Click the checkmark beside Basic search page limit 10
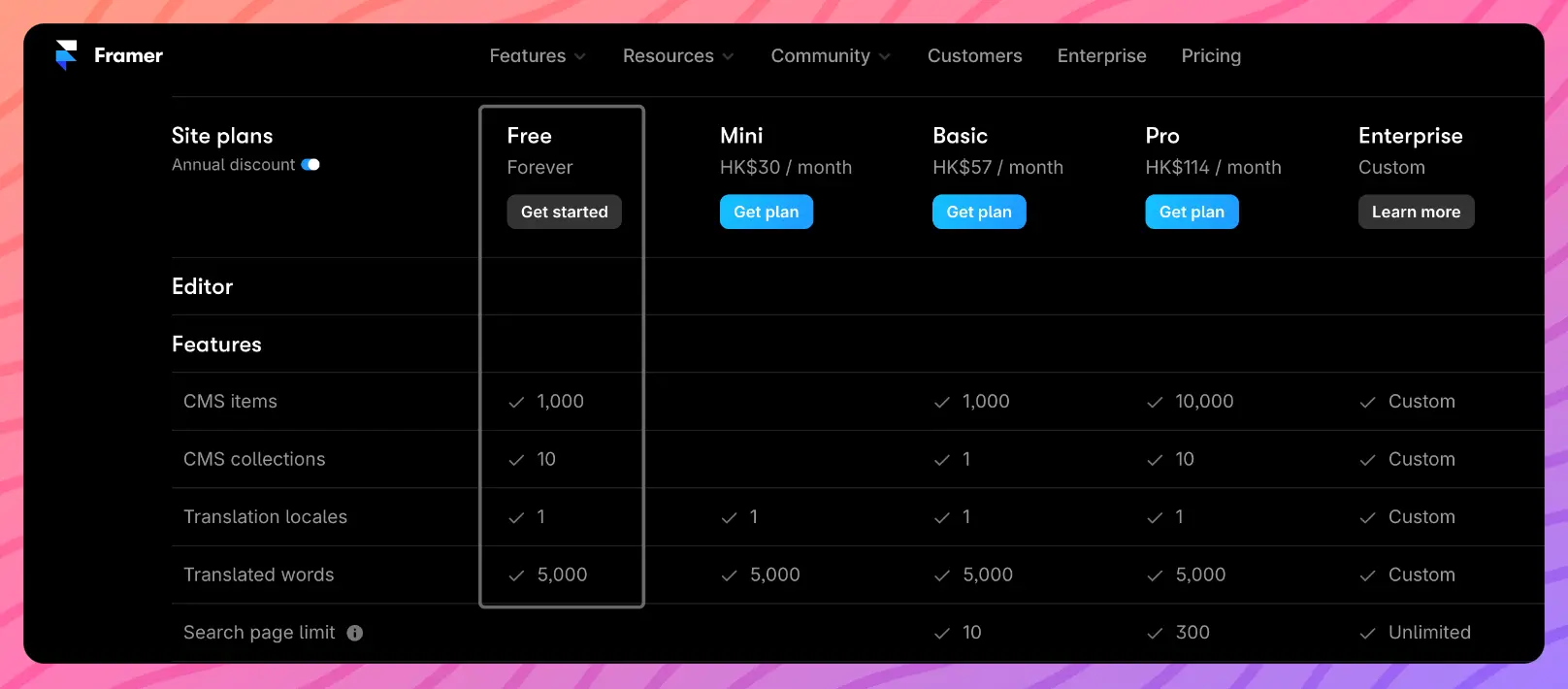 click(941, 633)
